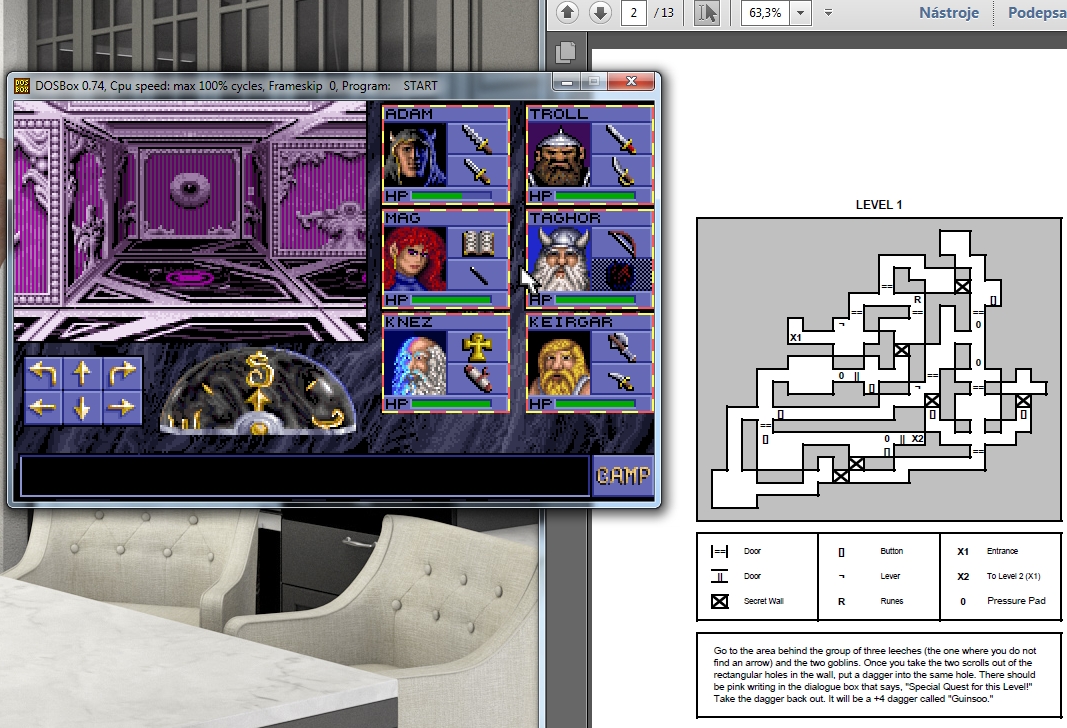
Task: Click the Lever legend label
Action: [x=890, y=576]
